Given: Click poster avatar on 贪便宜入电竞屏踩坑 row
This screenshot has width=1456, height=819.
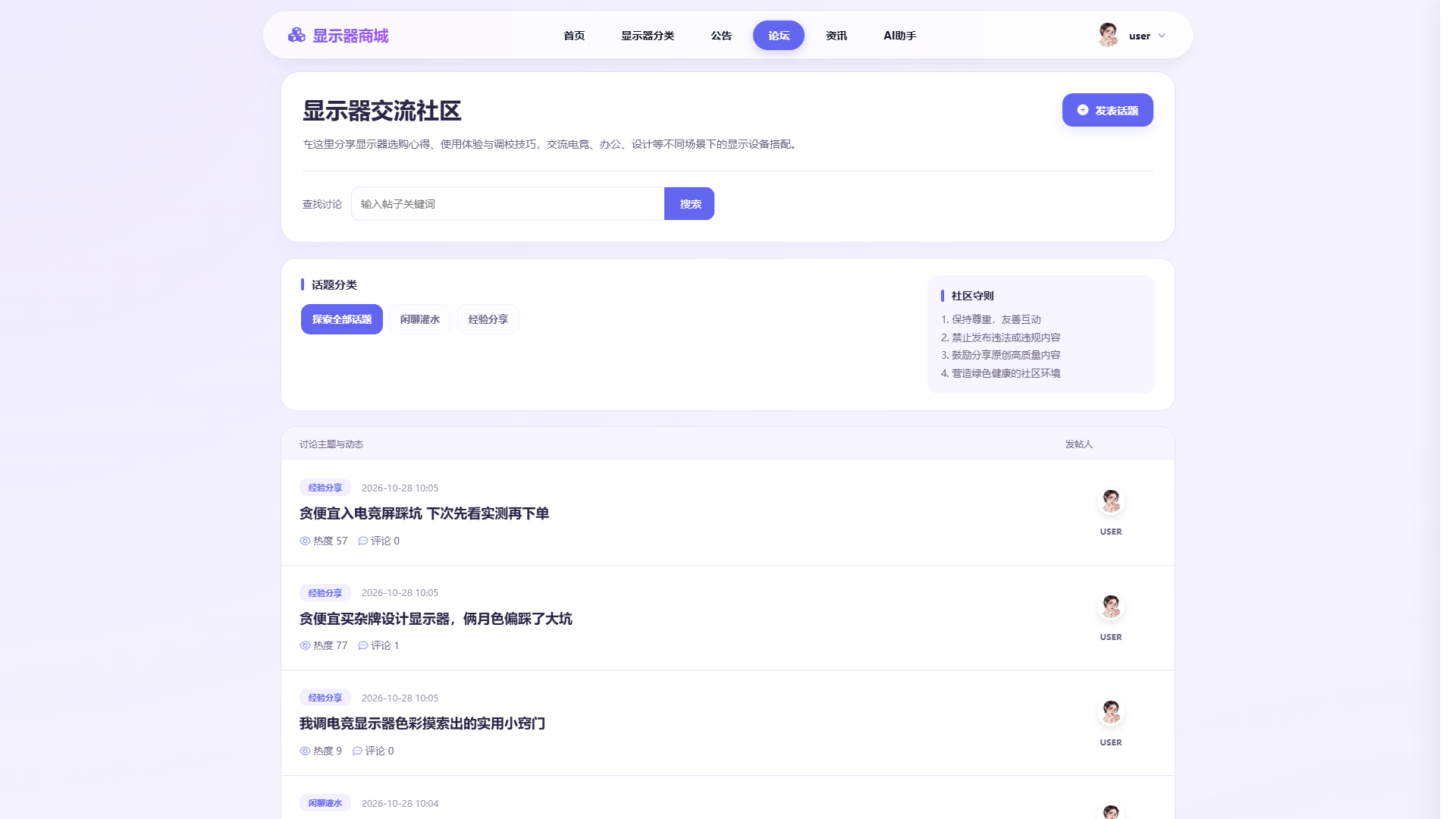Looking at the screenshot, I should coord(1111,501).
